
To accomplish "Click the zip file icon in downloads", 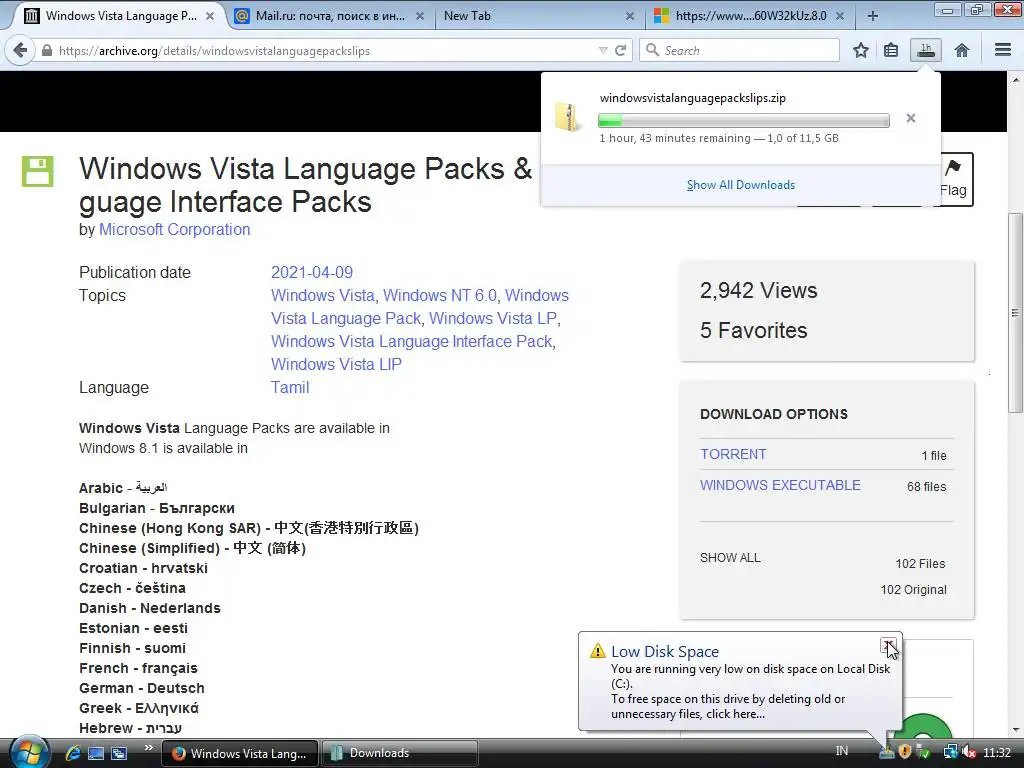I will pos(566,118).
